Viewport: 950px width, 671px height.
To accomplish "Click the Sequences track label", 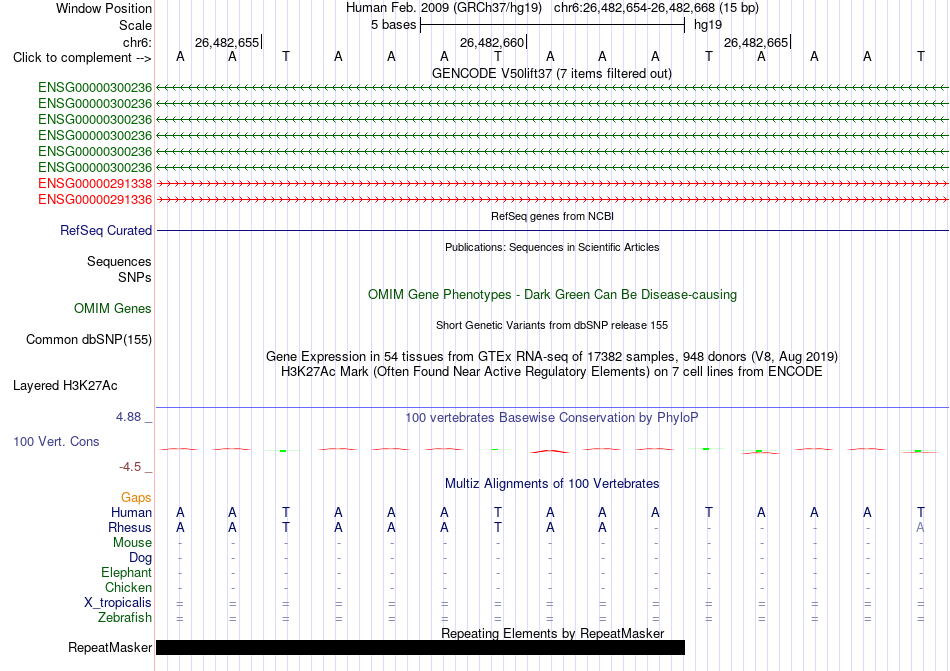I will pyautogui.click(x=119, y=262).
